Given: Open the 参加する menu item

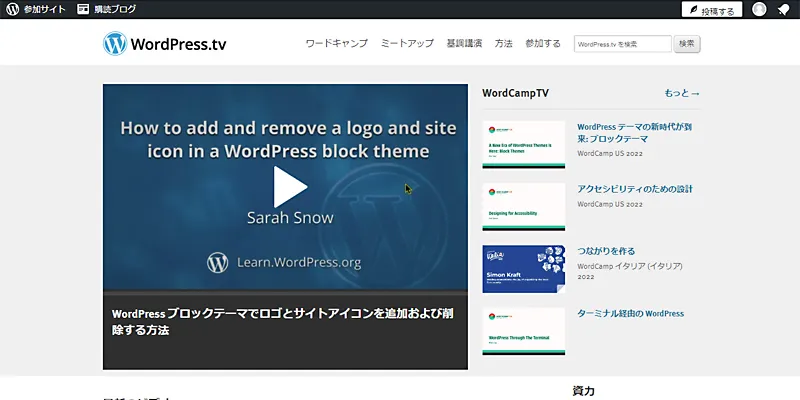Looking at the screenshot, I should [543, 44].
